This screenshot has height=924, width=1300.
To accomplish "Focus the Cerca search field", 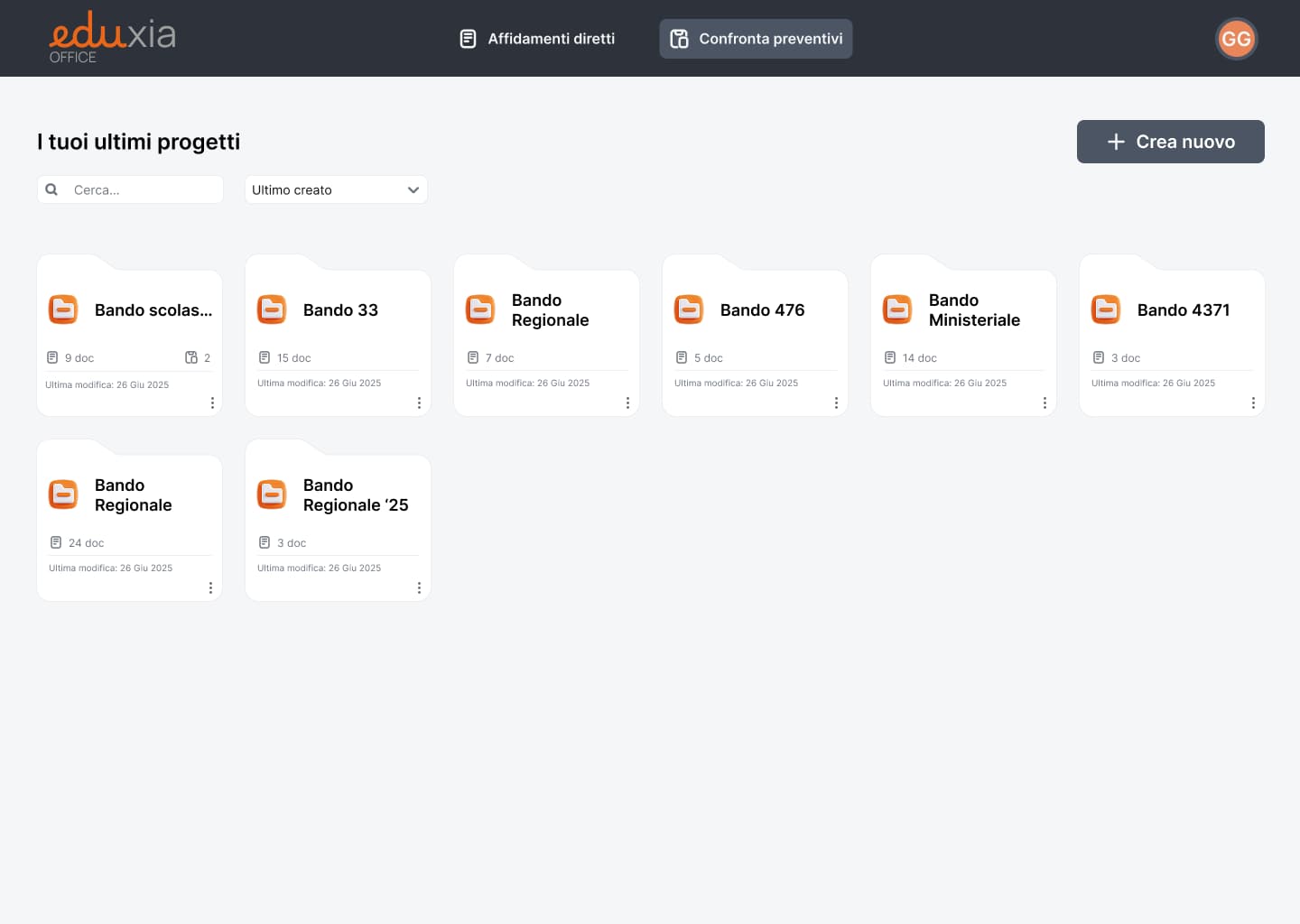I will tap(144, 189).
